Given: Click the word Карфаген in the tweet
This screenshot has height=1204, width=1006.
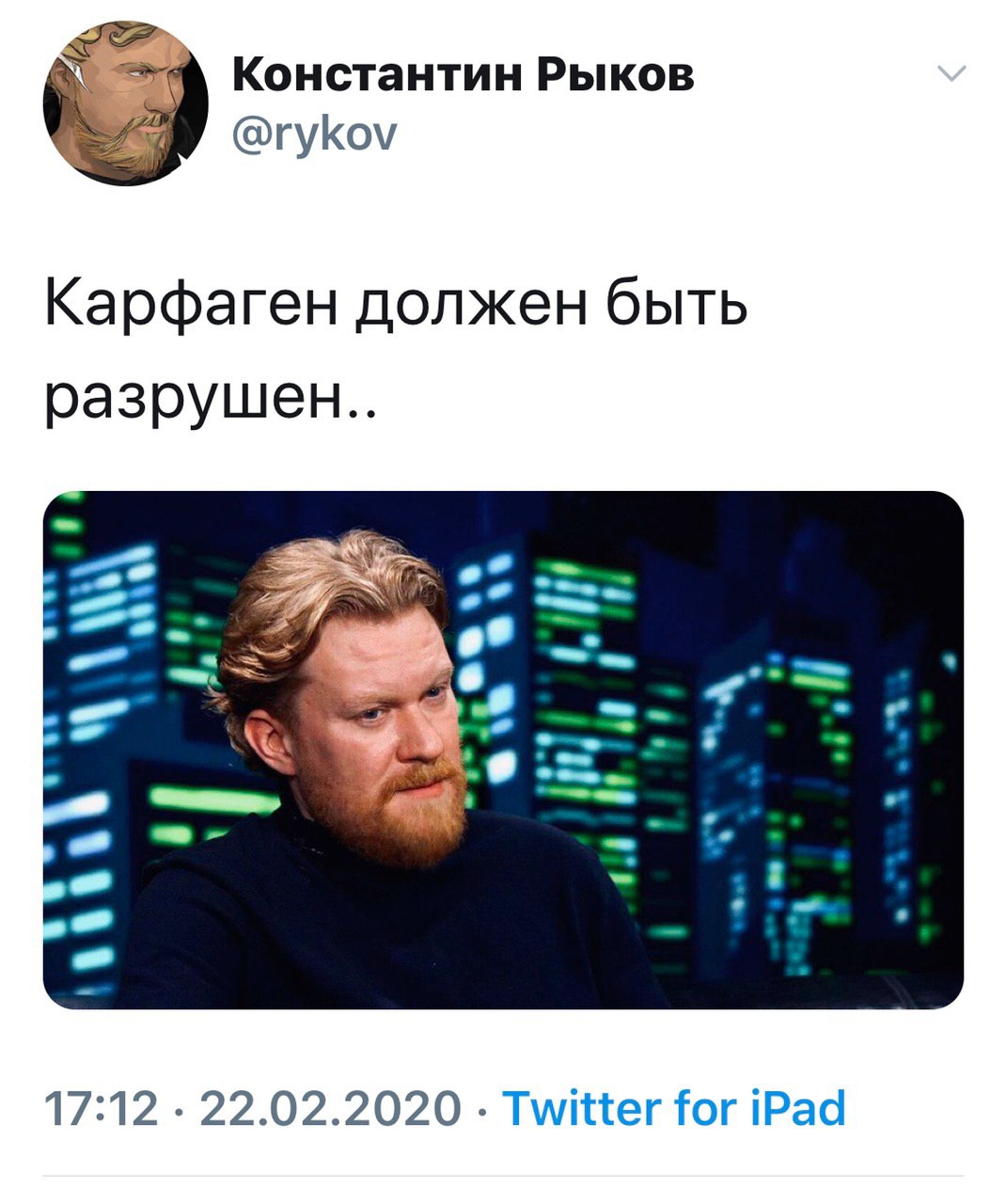Looking at the screenshot, I should point(193,308).
